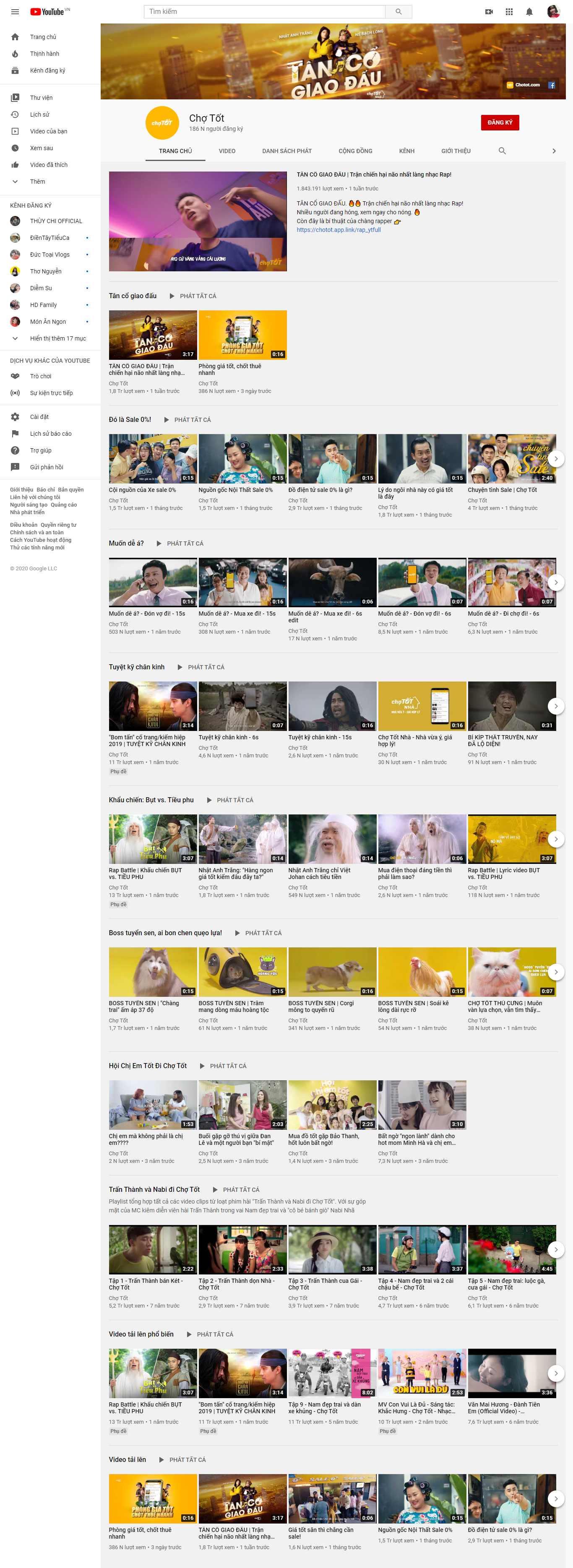Screen dimensions: 573x1568
Task: Open the Facebook link on banner
Action: (551, 85)
